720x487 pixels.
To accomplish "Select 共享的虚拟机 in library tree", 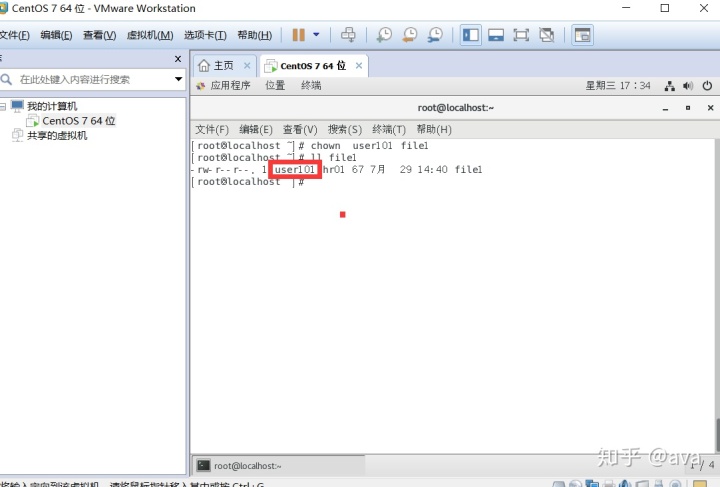I will 57,135.
